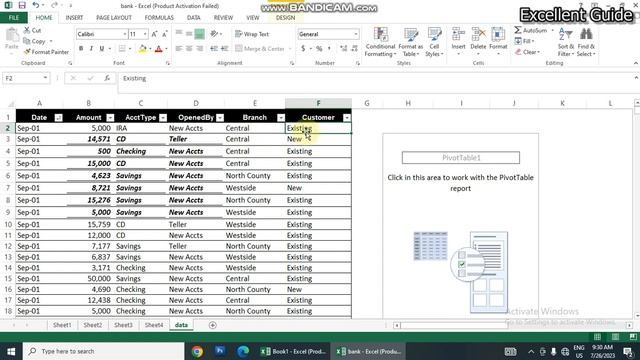
Task: Switch to Sheet1 worksheet tab
Action: click(62, 325)
